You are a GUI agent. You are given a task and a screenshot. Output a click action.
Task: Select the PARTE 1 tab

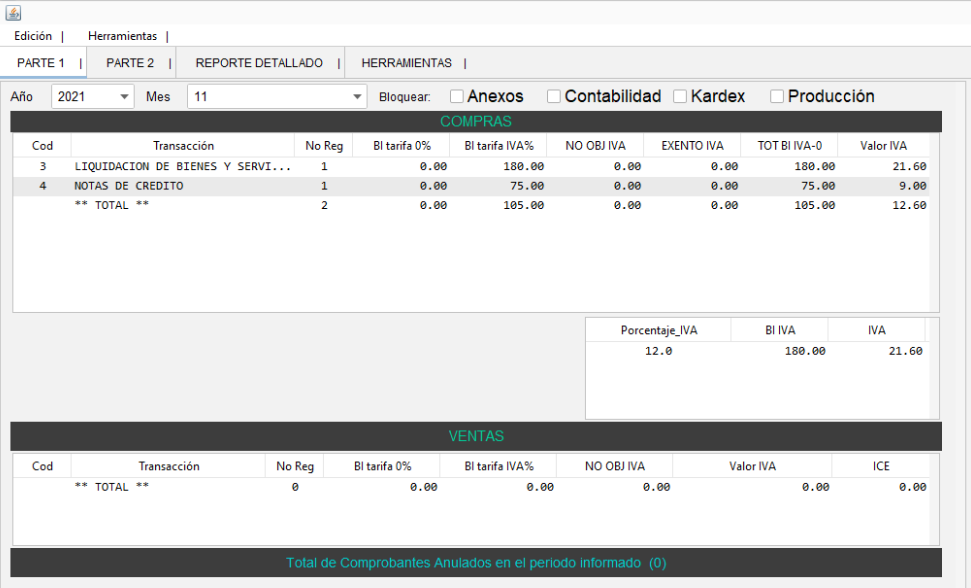click(x=41, y=63)
